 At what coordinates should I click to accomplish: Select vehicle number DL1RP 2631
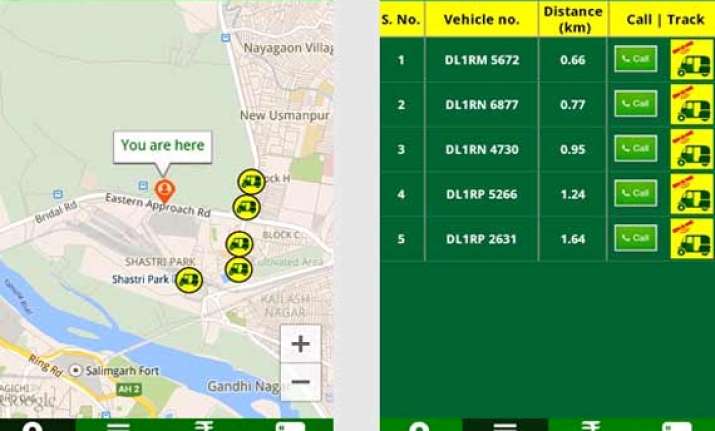(481, 239)
